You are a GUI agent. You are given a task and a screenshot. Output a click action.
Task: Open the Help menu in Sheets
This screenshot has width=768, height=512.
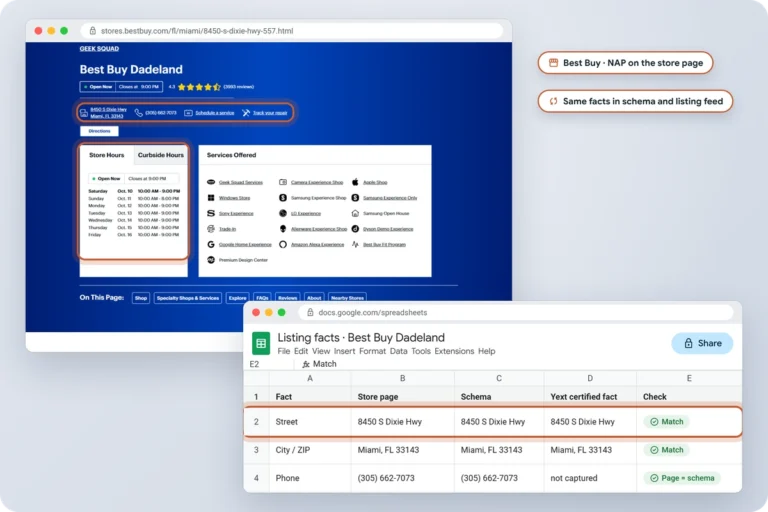point(486,351)
